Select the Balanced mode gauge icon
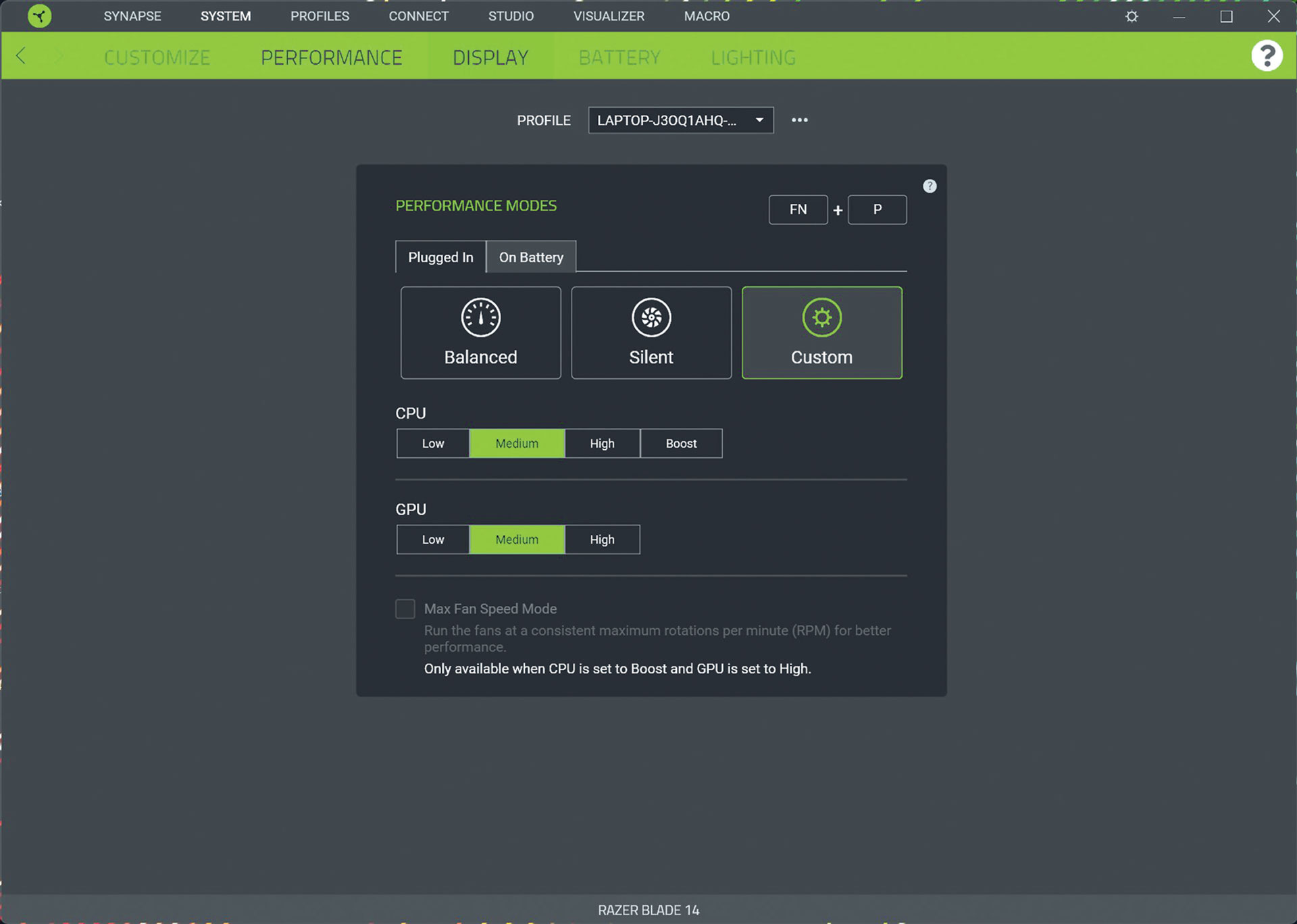This screenshot has height=924, width=1297. pos(480,317)
